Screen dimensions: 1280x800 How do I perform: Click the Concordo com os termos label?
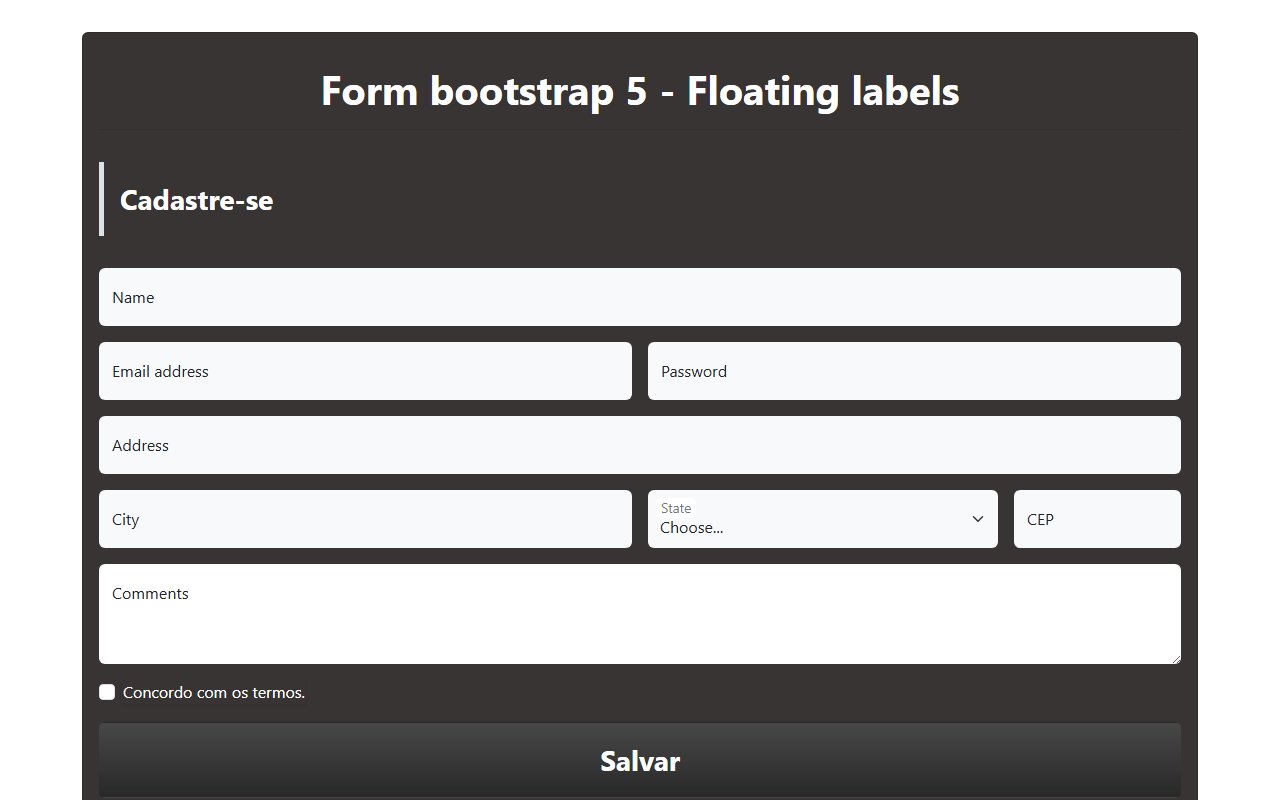tap(213, 692)
